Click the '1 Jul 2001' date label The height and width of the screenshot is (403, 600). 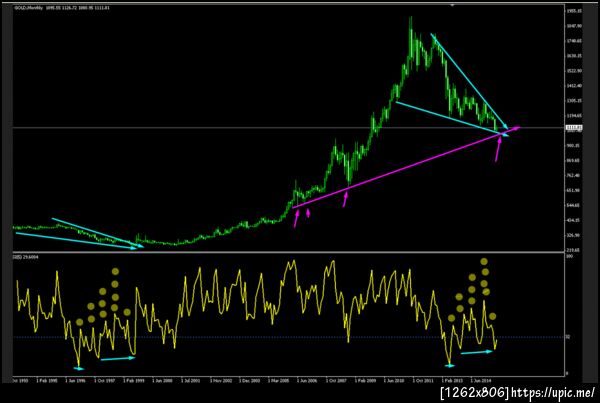(190, 381)
